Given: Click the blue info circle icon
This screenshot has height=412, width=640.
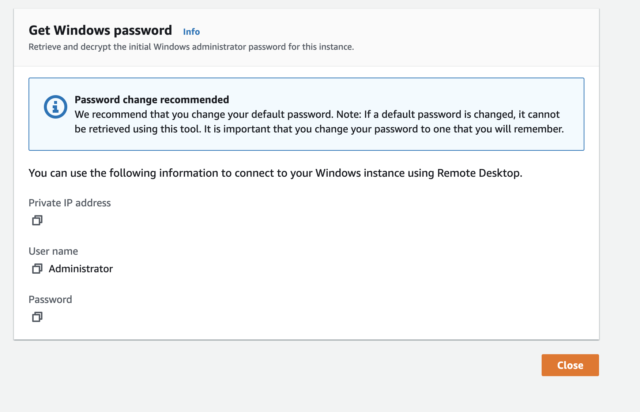Looking at the screenshot, I should pyautogui.click(x=56, y=107).
